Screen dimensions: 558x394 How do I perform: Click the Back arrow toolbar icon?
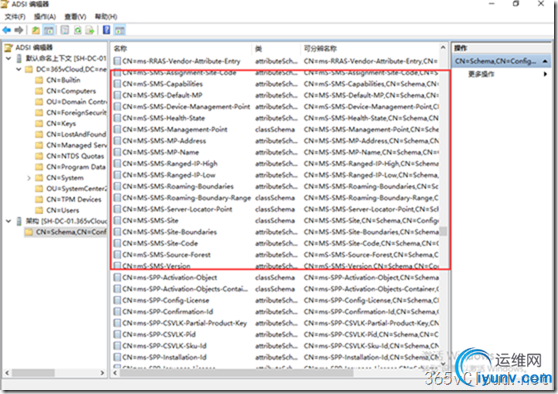6,30
